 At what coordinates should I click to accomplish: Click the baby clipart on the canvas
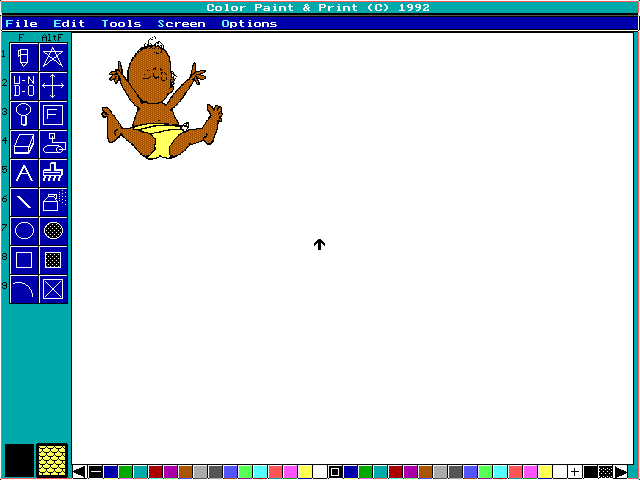point(162,98)
